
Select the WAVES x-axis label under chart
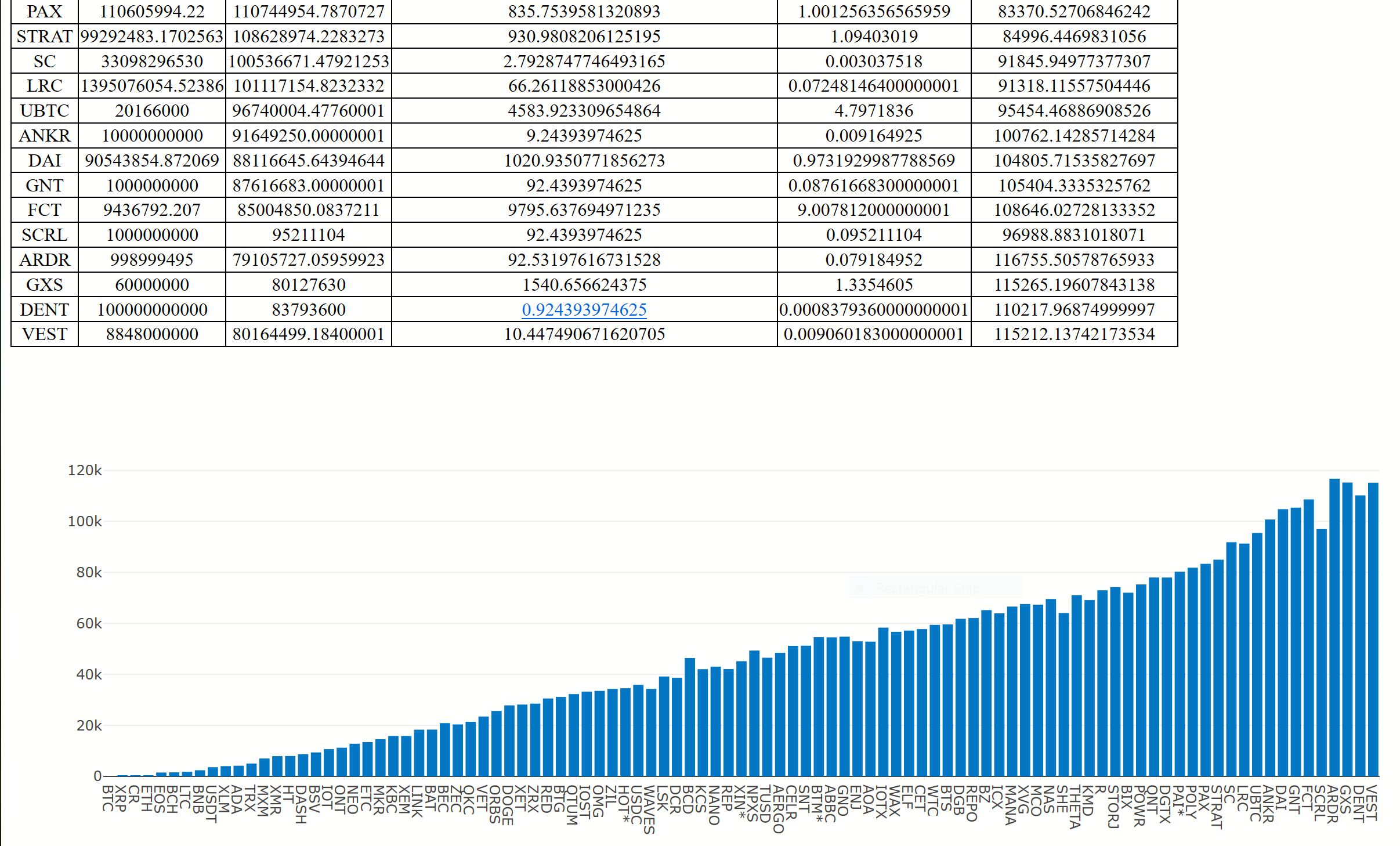click(x=649, y=809)
